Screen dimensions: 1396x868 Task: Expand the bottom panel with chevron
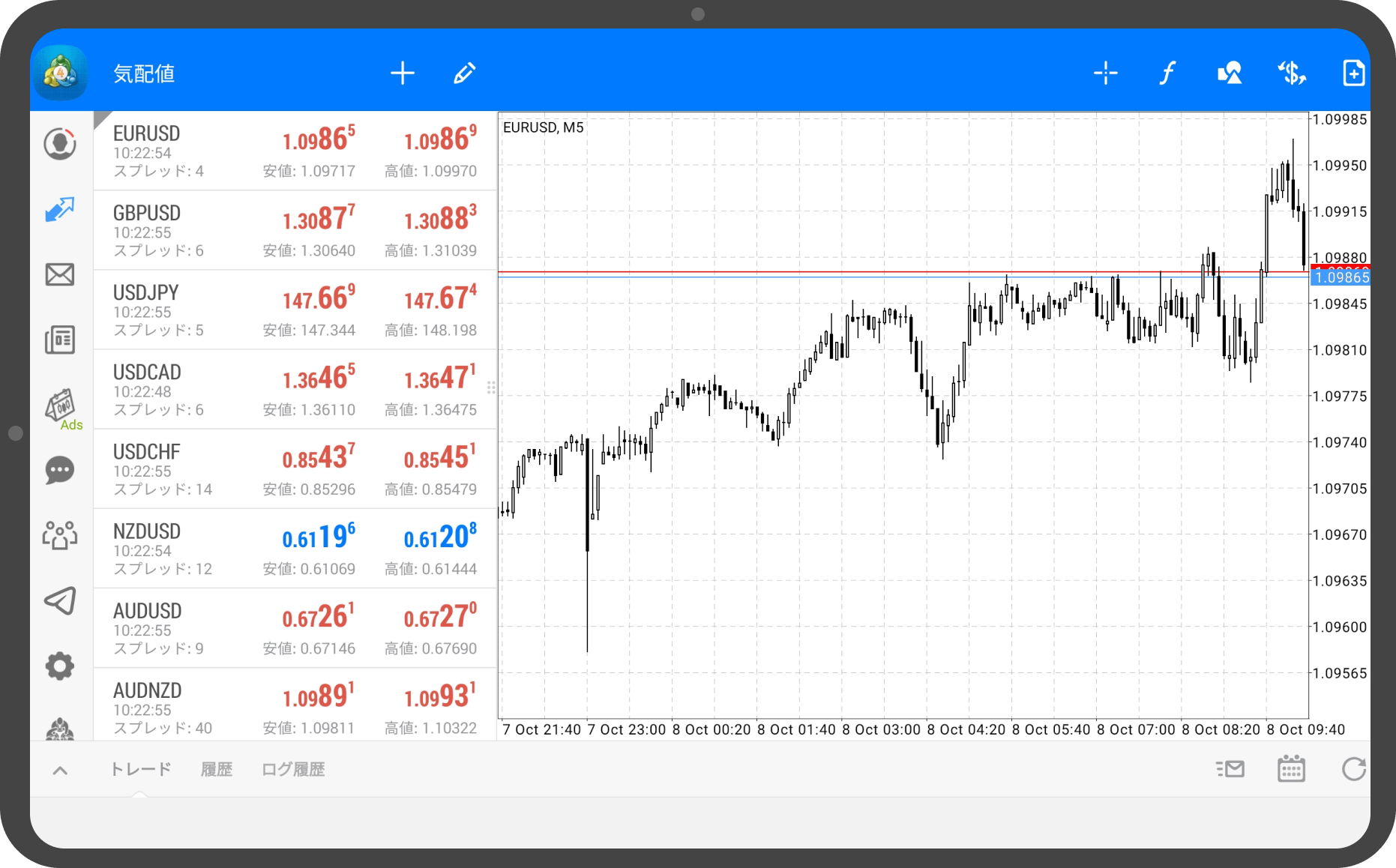coord(61,770)
